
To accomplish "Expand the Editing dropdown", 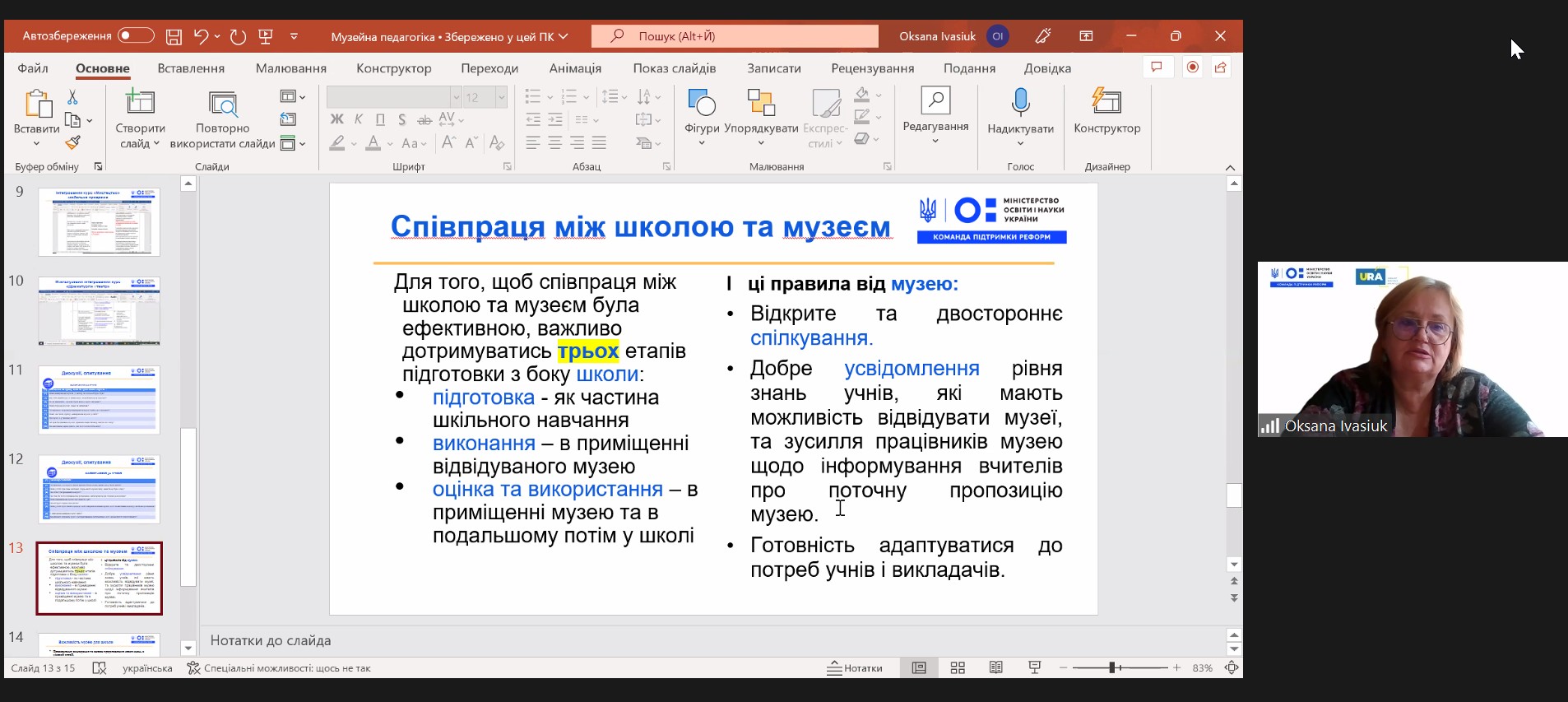I will tap(935, 142).
